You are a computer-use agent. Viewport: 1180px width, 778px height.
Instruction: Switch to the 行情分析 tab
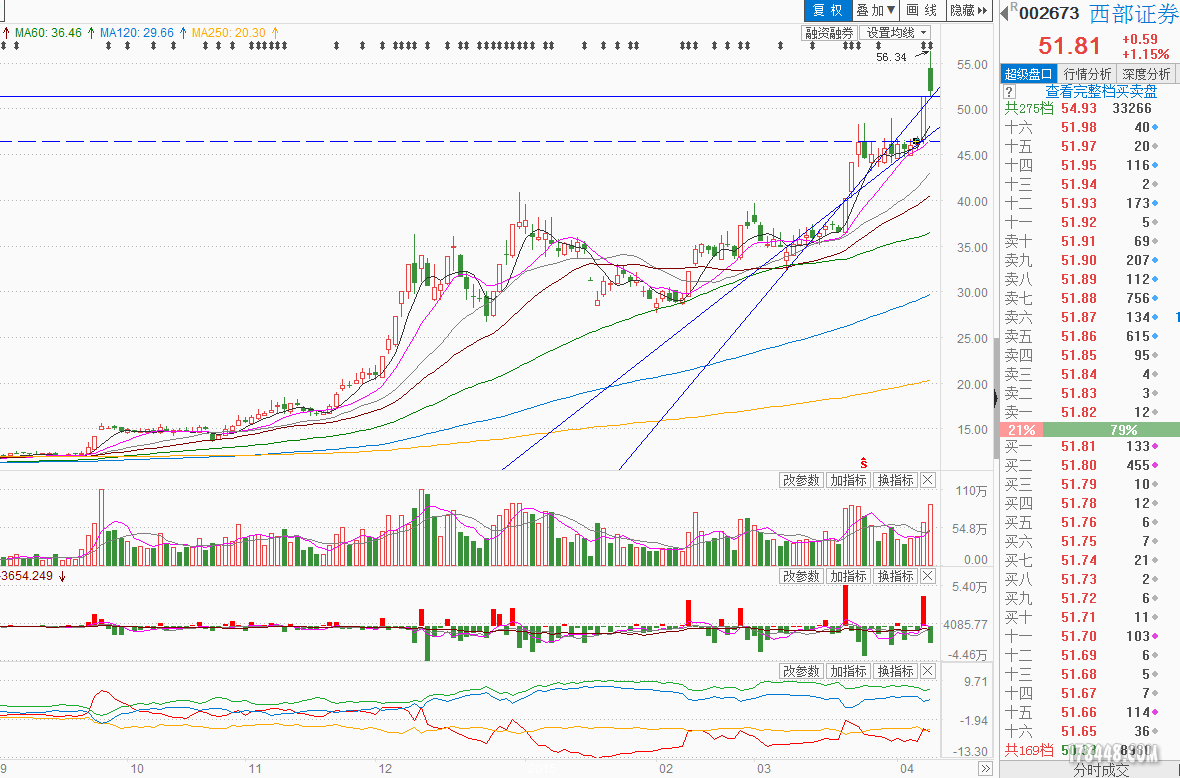tap(1087, 74)
